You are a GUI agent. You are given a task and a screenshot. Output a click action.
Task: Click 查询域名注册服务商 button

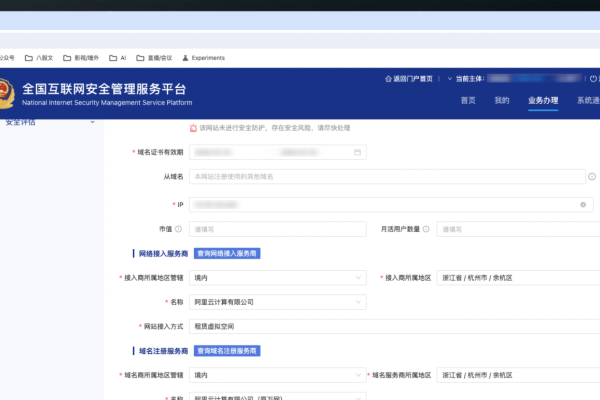click(227, 351)
